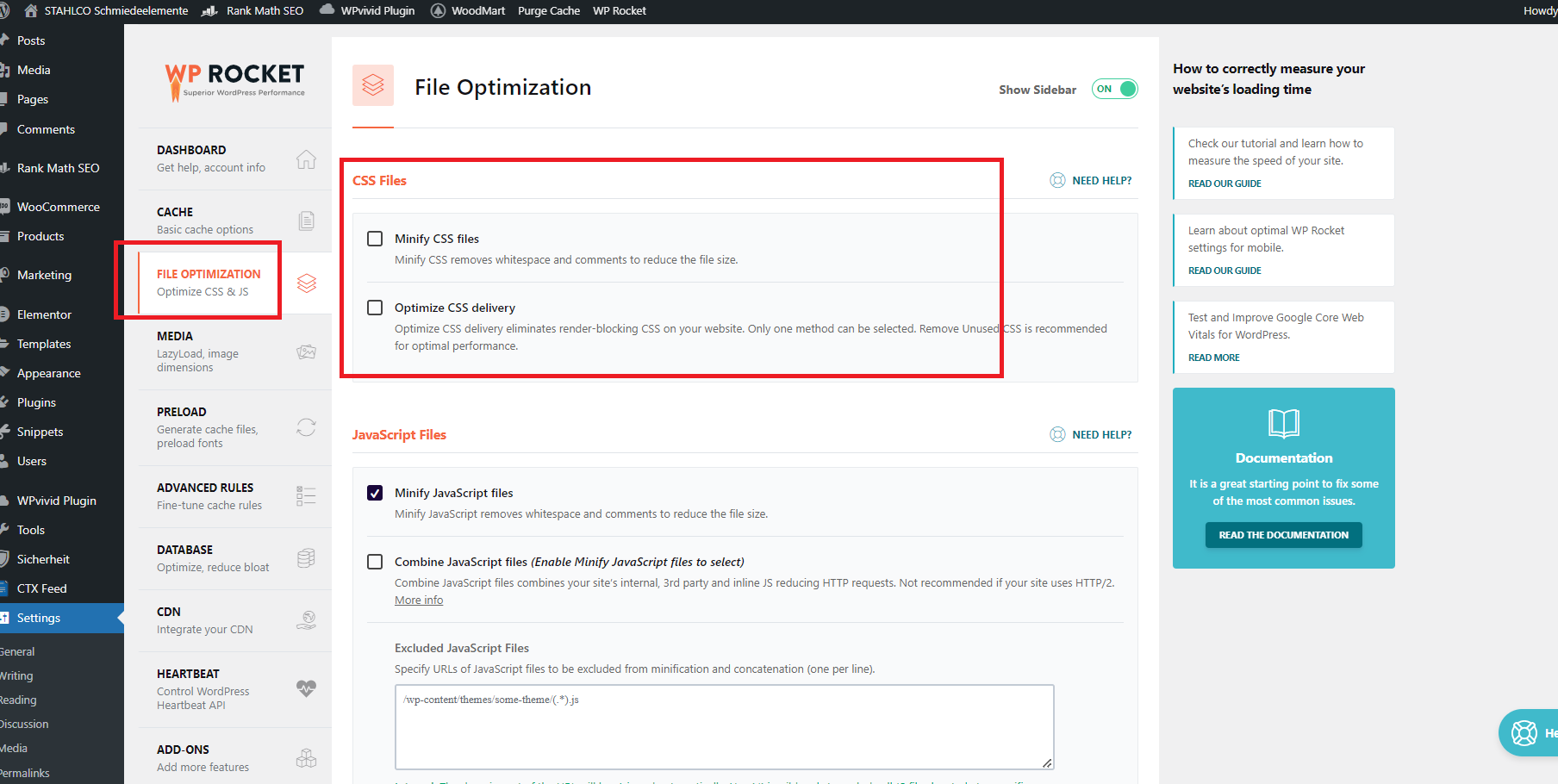Turn off the Show Sidebar toggle
This screenshot has height=784, width=1558.
click(x=1115, y=89)
